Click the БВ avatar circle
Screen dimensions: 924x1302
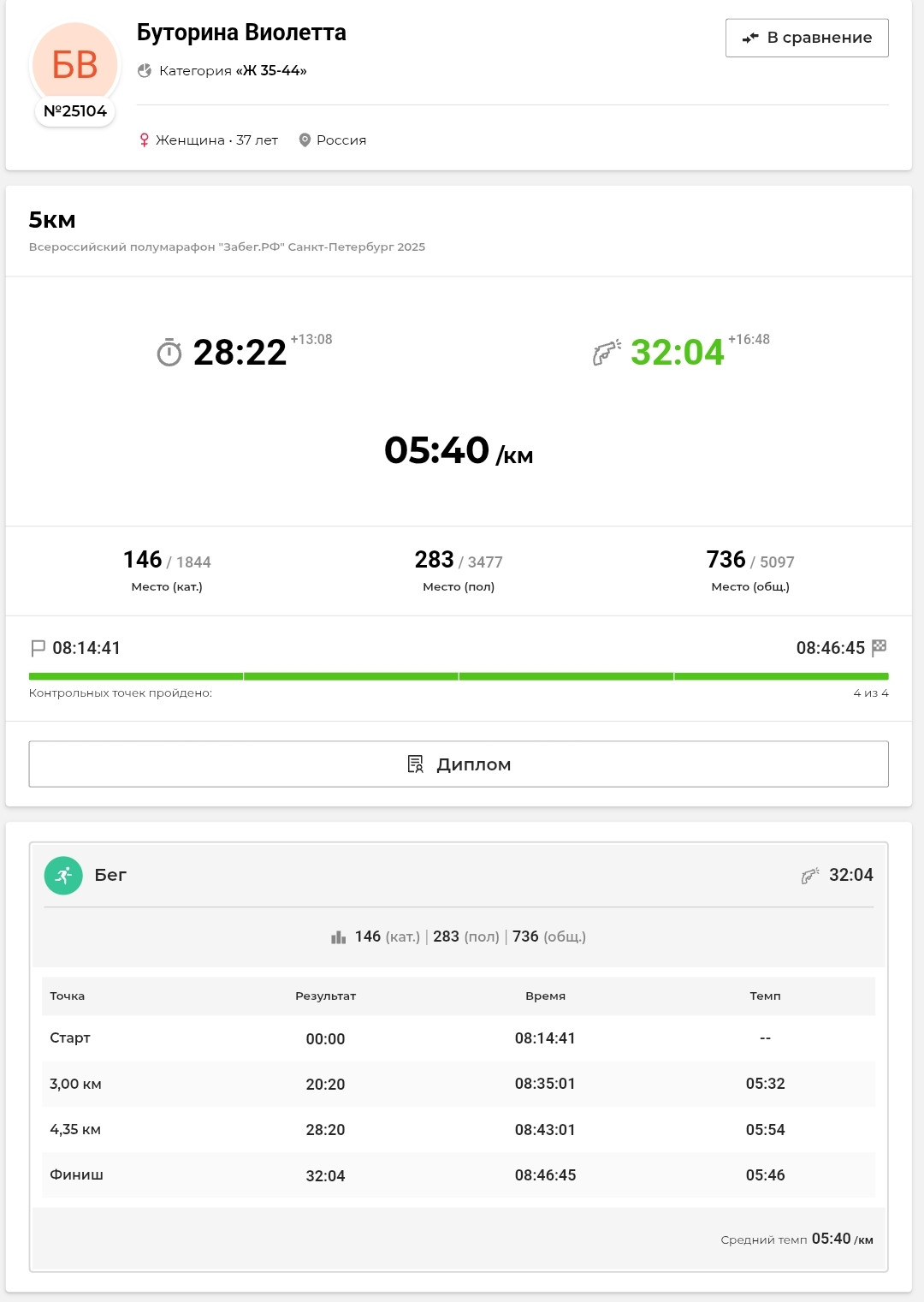coord(74,65)
